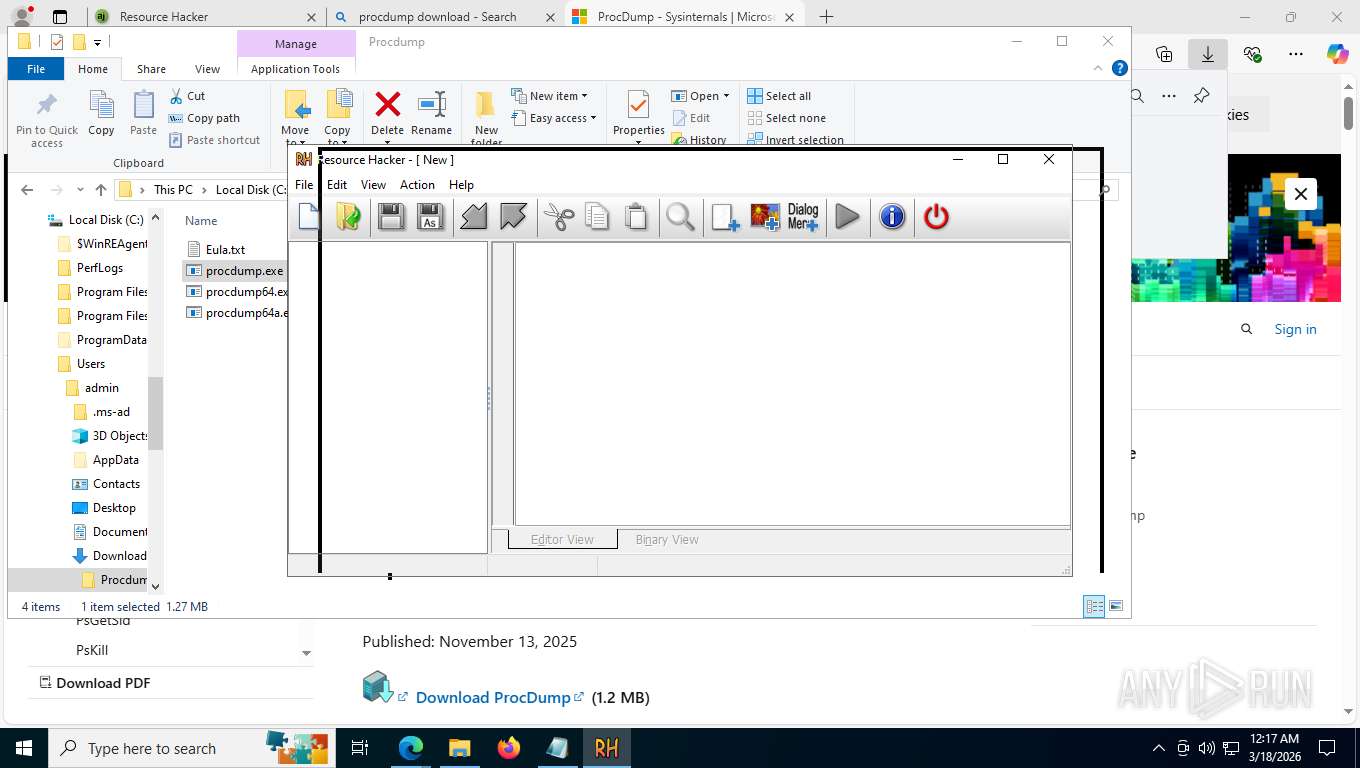Image resolution: width=1360 pixels, height=768 pixels.
Task: Expand the New item dropdown
Action: point(549,96)
